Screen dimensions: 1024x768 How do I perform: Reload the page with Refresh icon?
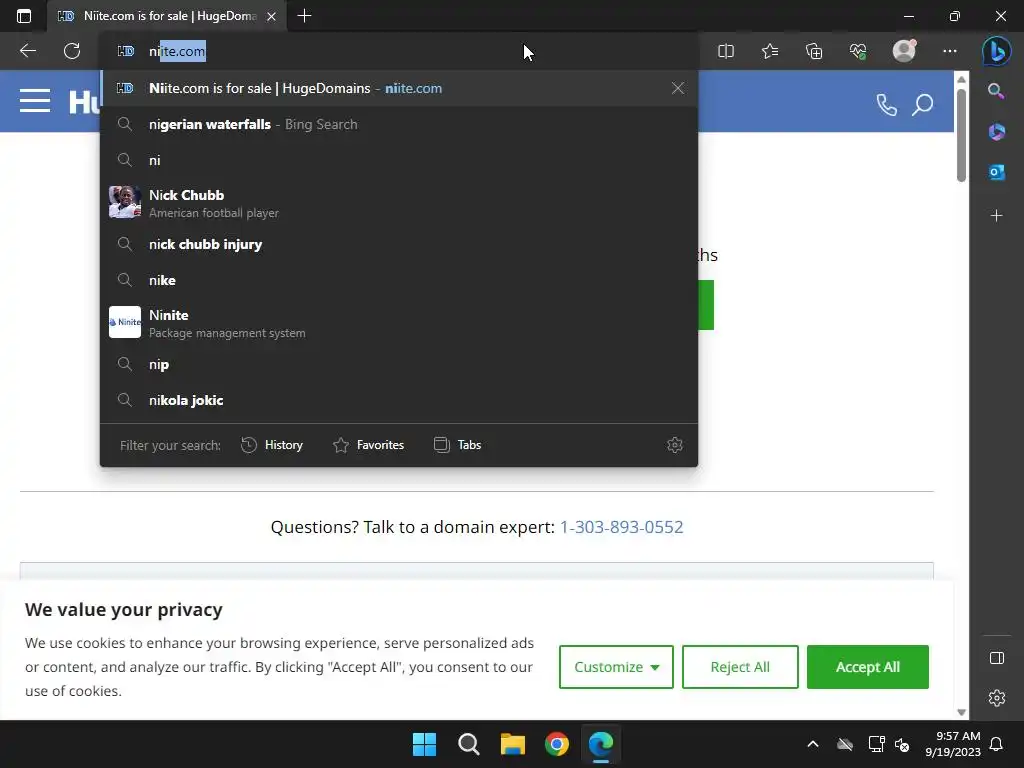(72, 51)
